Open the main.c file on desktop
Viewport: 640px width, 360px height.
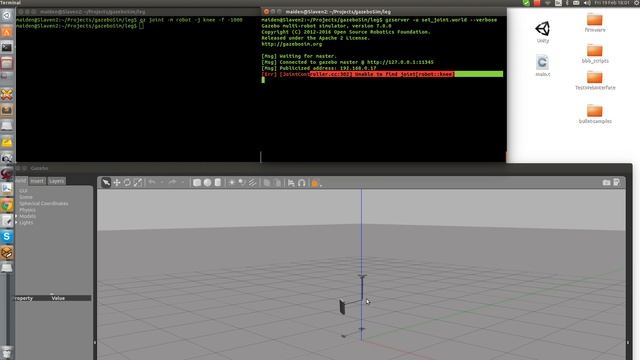click(542, 65)
